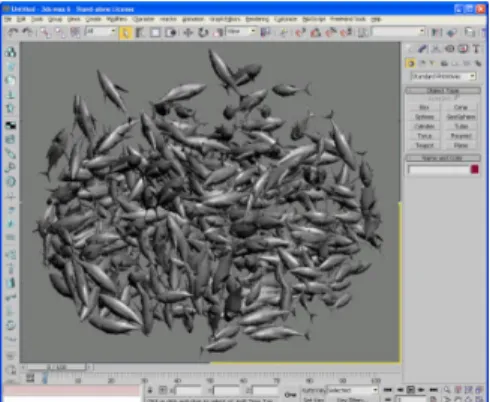The height and width of the screenshot is (402, 490).
Task: Open the Motion command panel tab
Action: [x=449, y=49]
